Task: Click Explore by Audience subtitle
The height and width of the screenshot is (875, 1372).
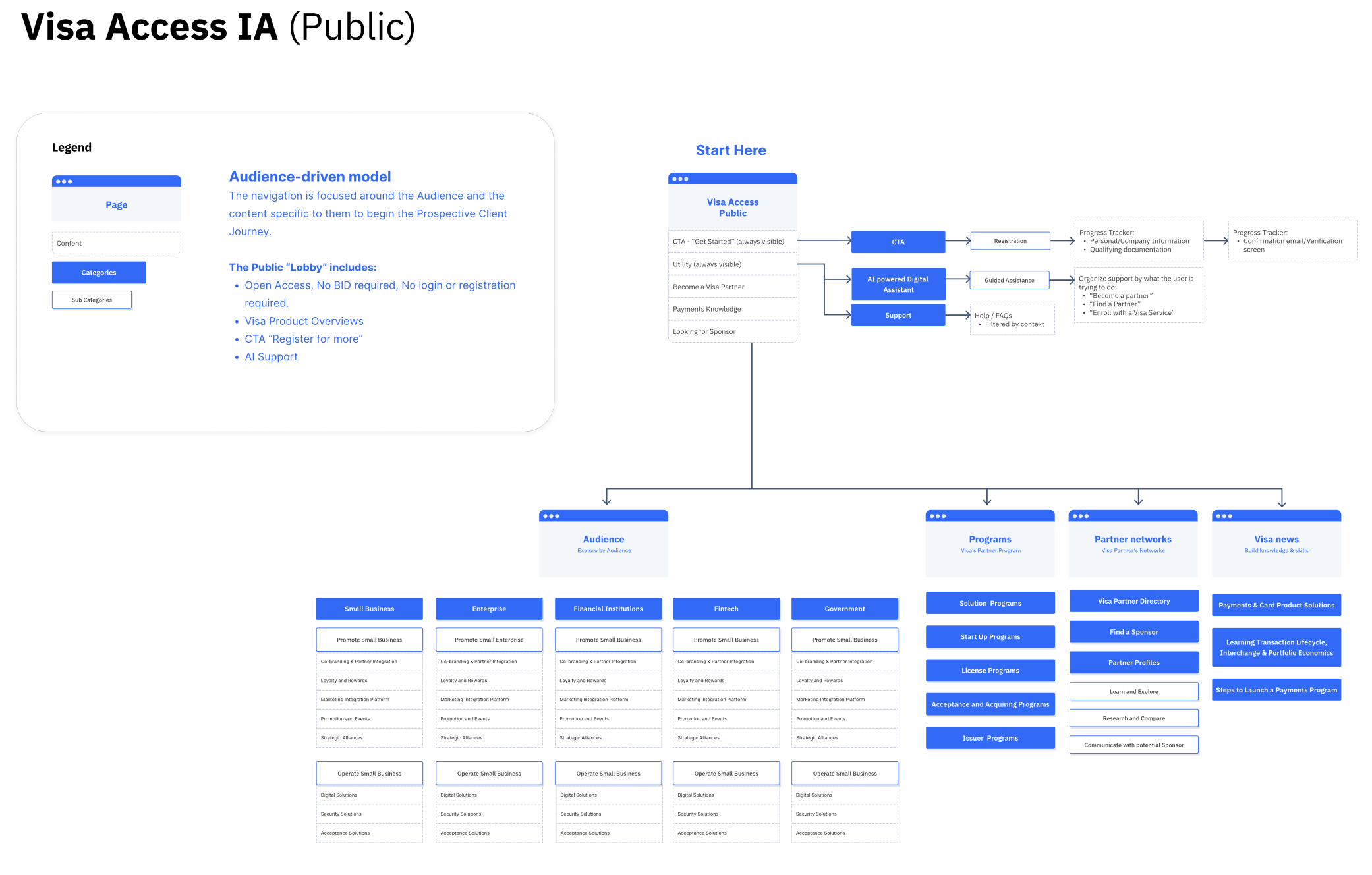Action: click(604, 551)
